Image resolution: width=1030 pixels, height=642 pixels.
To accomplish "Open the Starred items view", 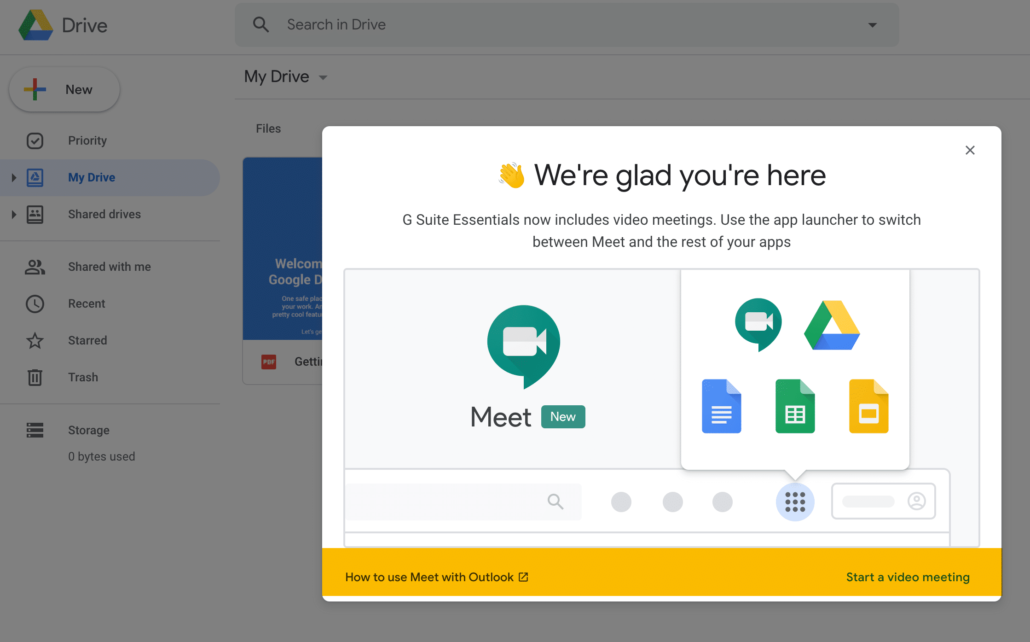I will pos(87,340).
